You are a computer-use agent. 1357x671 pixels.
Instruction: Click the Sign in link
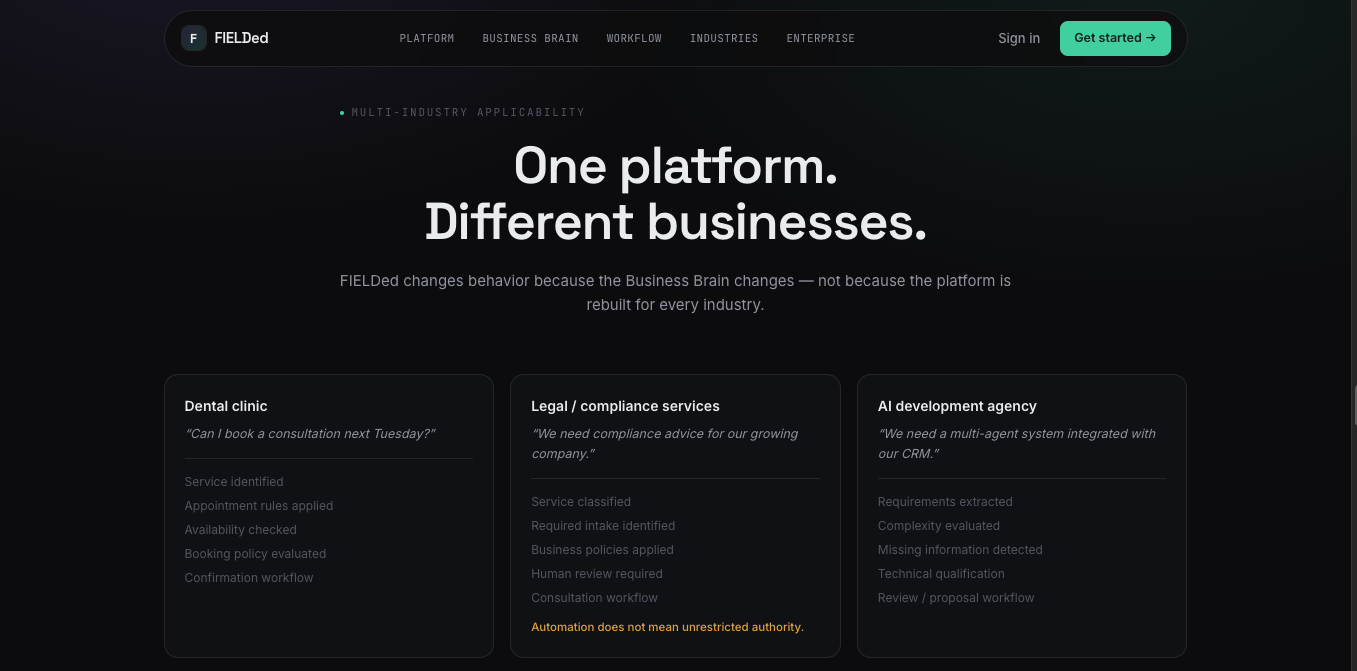coord(1019,38)
